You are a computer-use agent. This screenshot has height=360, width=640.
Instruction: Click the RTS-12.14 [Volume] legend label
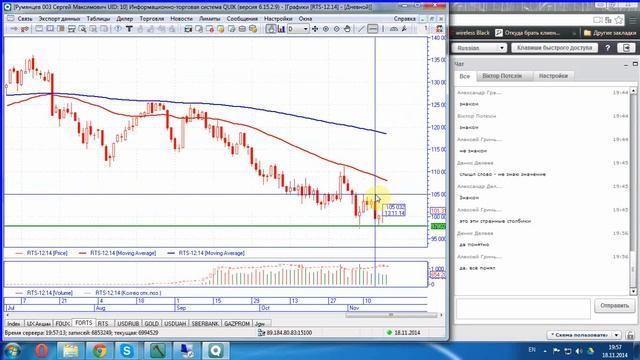(49, 293)
